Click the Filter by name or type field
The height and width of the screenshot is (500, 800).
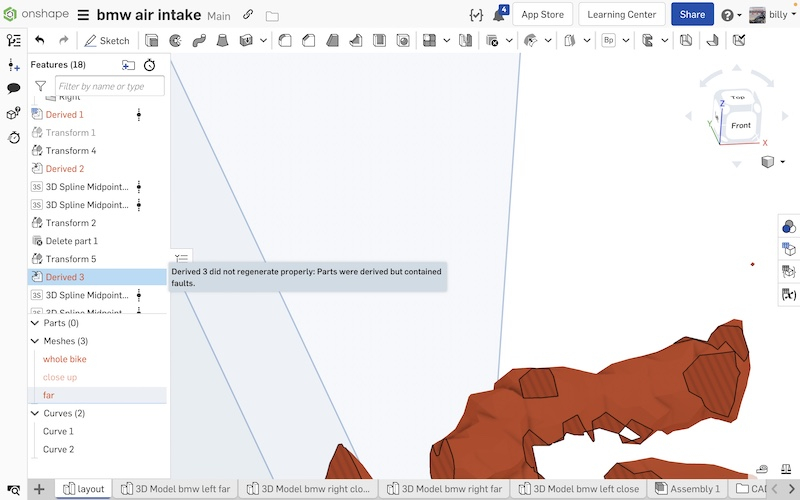(110, 86)
